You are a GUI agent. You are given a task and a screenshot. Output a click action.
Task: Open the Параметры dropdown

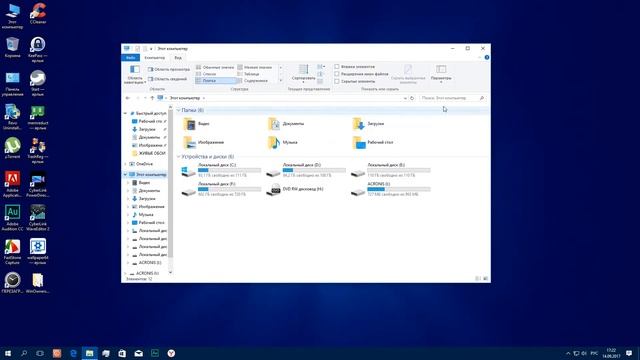tap(441, 74)
